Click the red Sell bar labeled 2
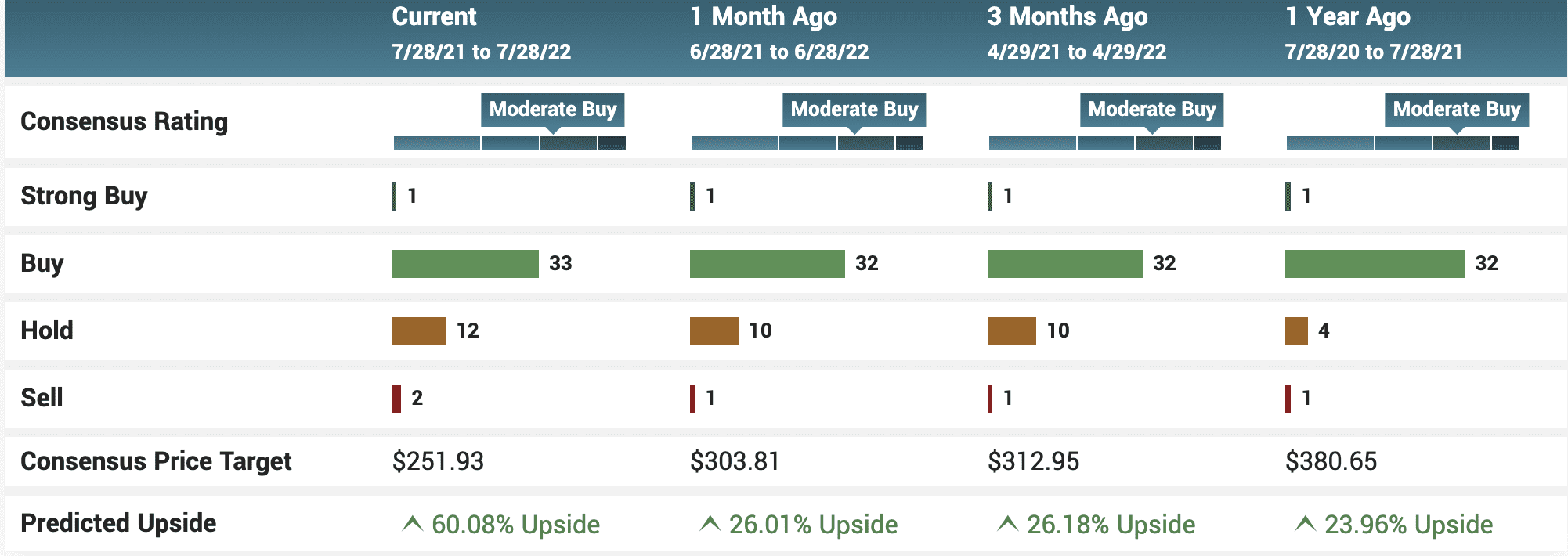1568x556 pixels. tap(396, 399)
